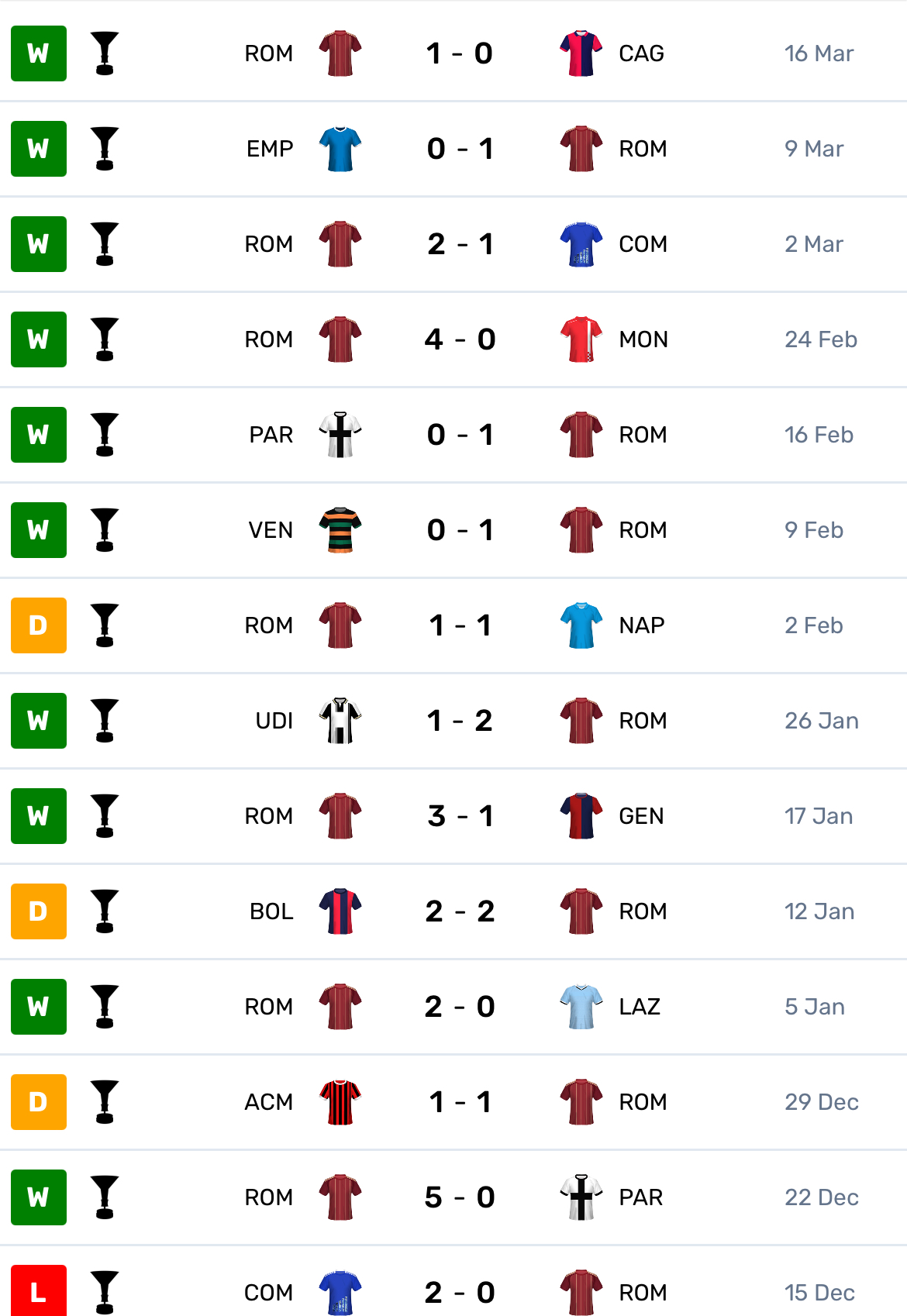The height and width of the screenshot is (1316, 907).
Task: Click trophy icon on 24 Feb row
Action: click(105, 339)
